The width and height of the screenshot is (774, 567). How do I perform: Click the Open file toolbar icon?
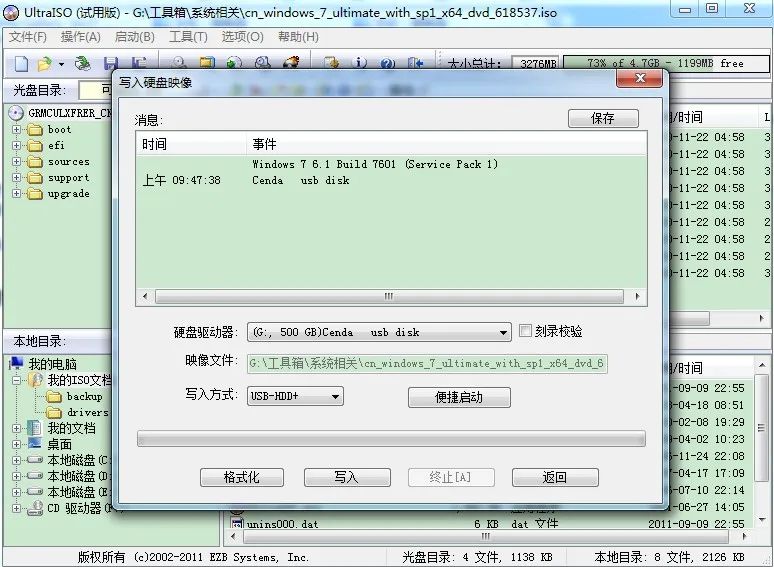coord(44,63)
